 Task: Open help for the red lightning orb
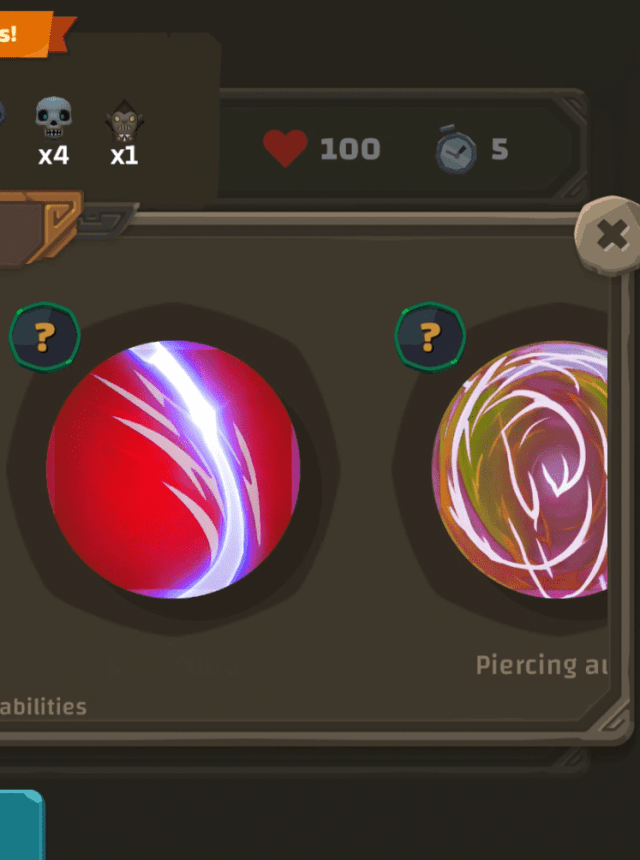(x=45, y=337)
